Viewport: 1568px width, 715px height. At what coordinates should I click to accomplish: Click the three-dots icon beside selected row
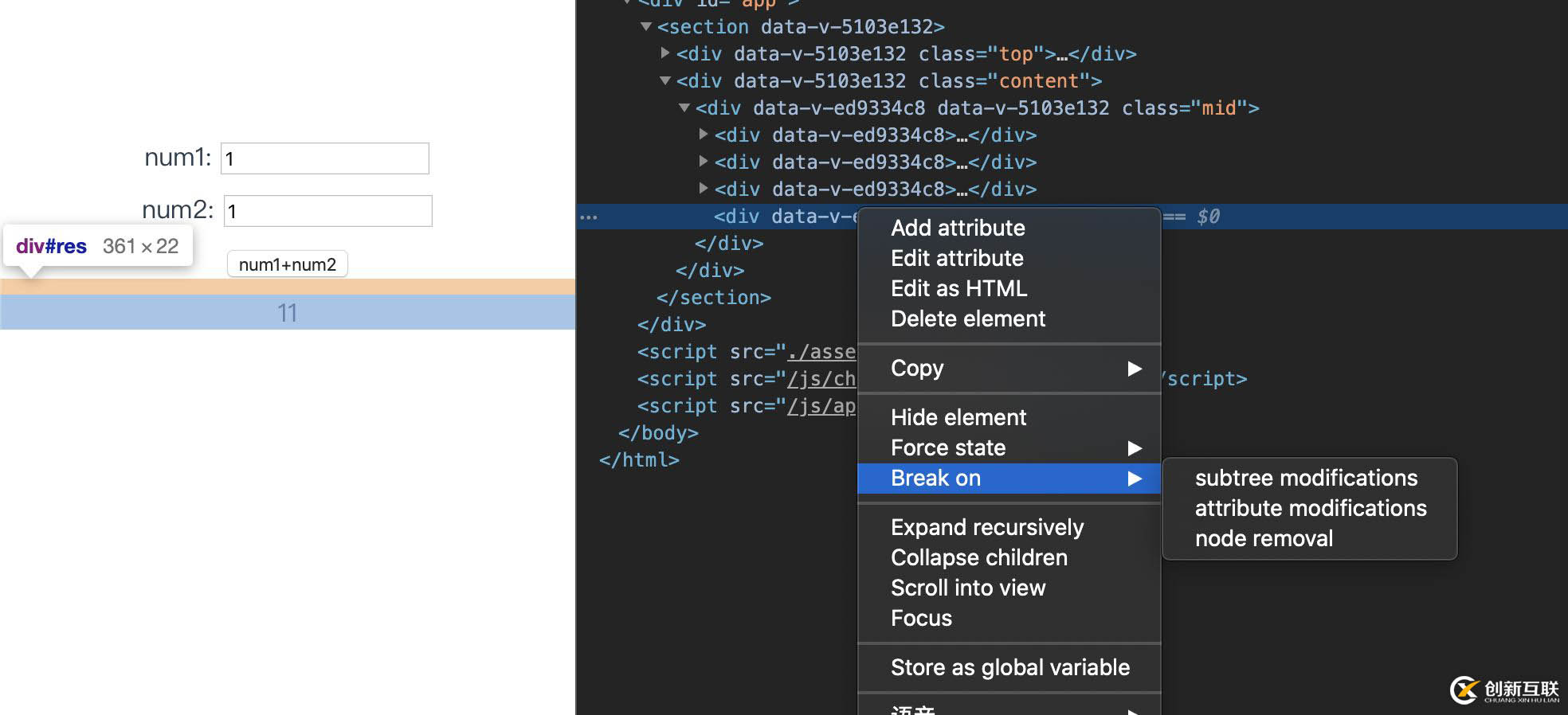589,217
